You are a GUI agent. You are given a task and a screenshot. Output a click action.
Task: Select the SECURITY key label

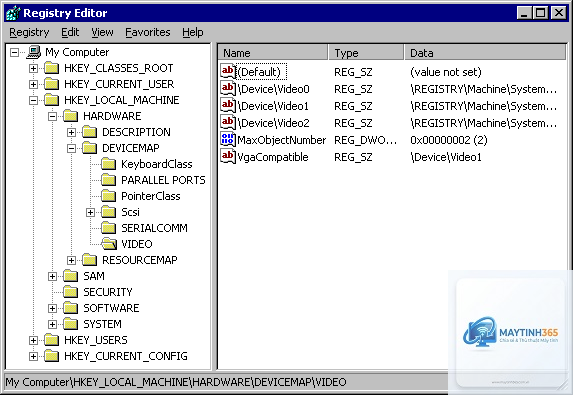coord(108,292)
